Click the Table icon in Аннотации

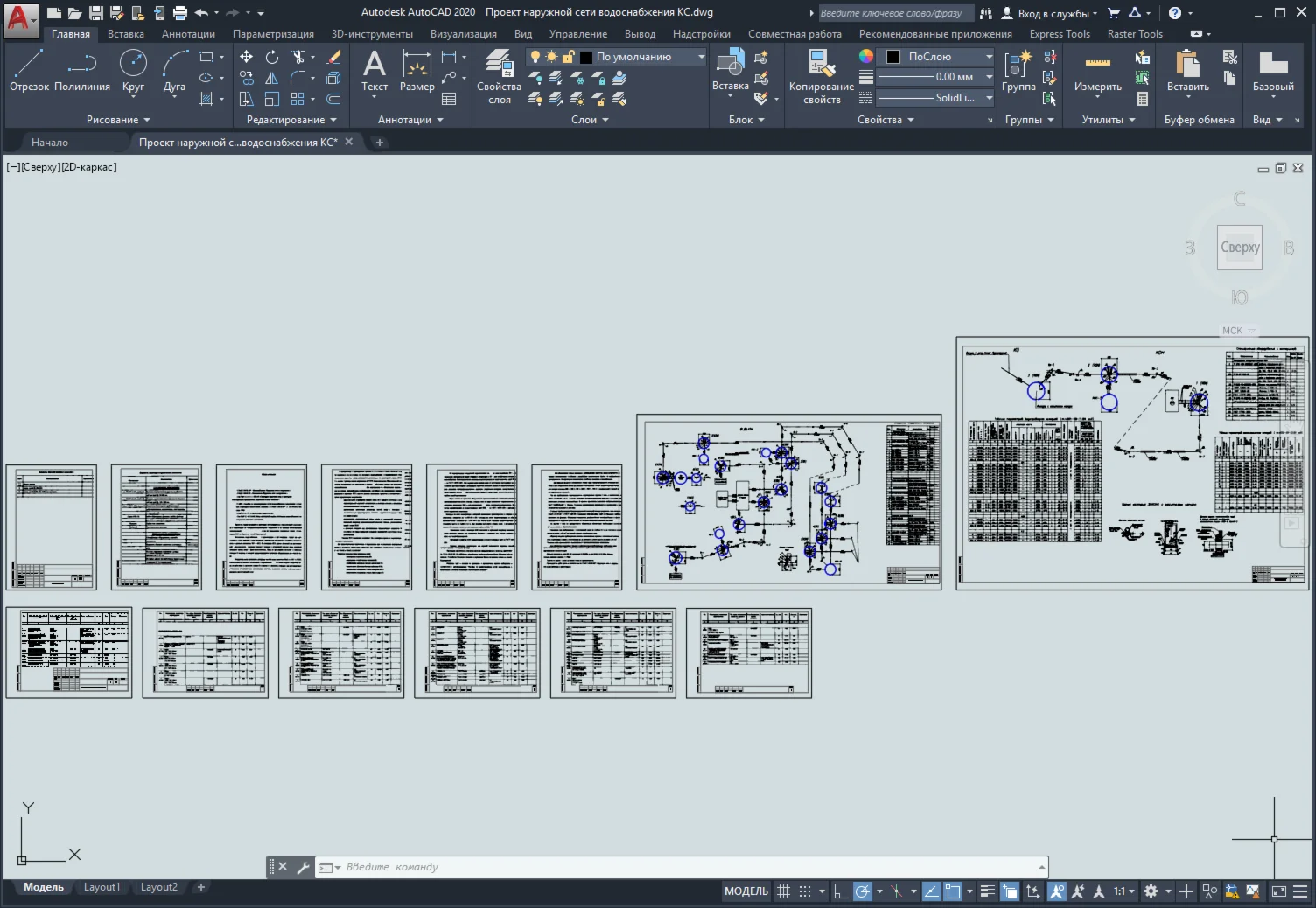[x=449, y=99]
